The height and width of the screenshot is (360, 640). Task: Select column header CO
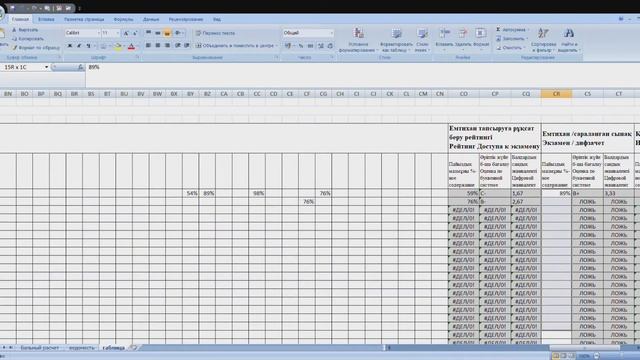pyautogui.click(x=464, y=94)
